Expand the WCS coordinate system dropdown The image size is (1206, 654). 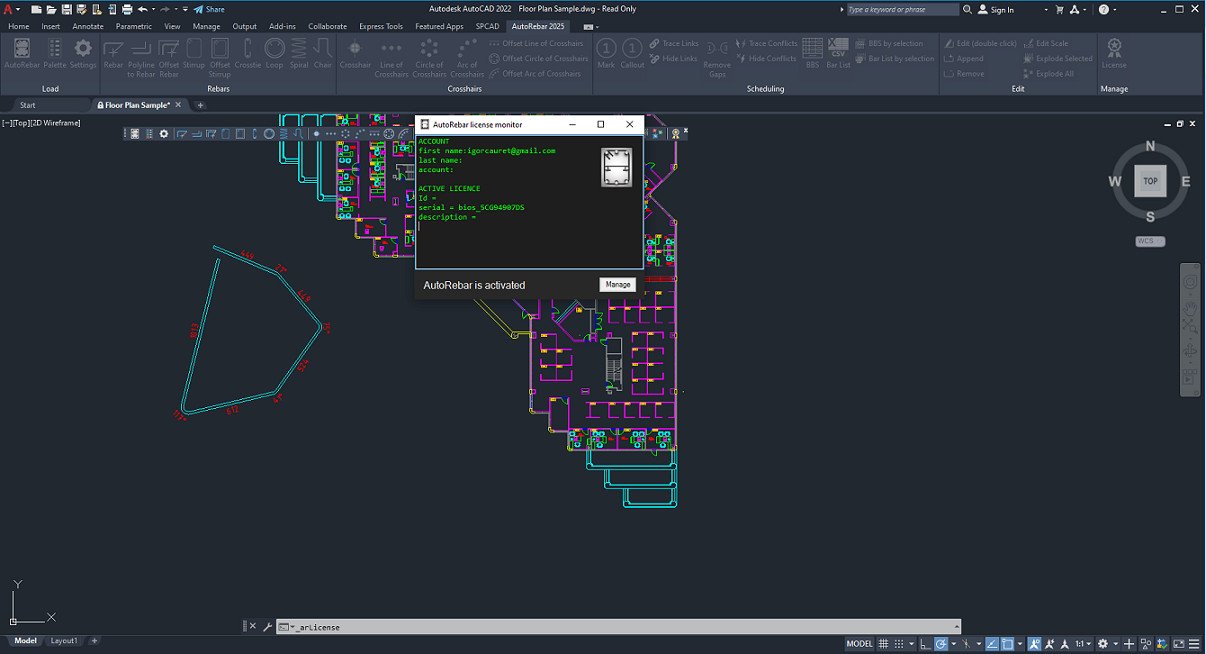(x=1151, y=241)
